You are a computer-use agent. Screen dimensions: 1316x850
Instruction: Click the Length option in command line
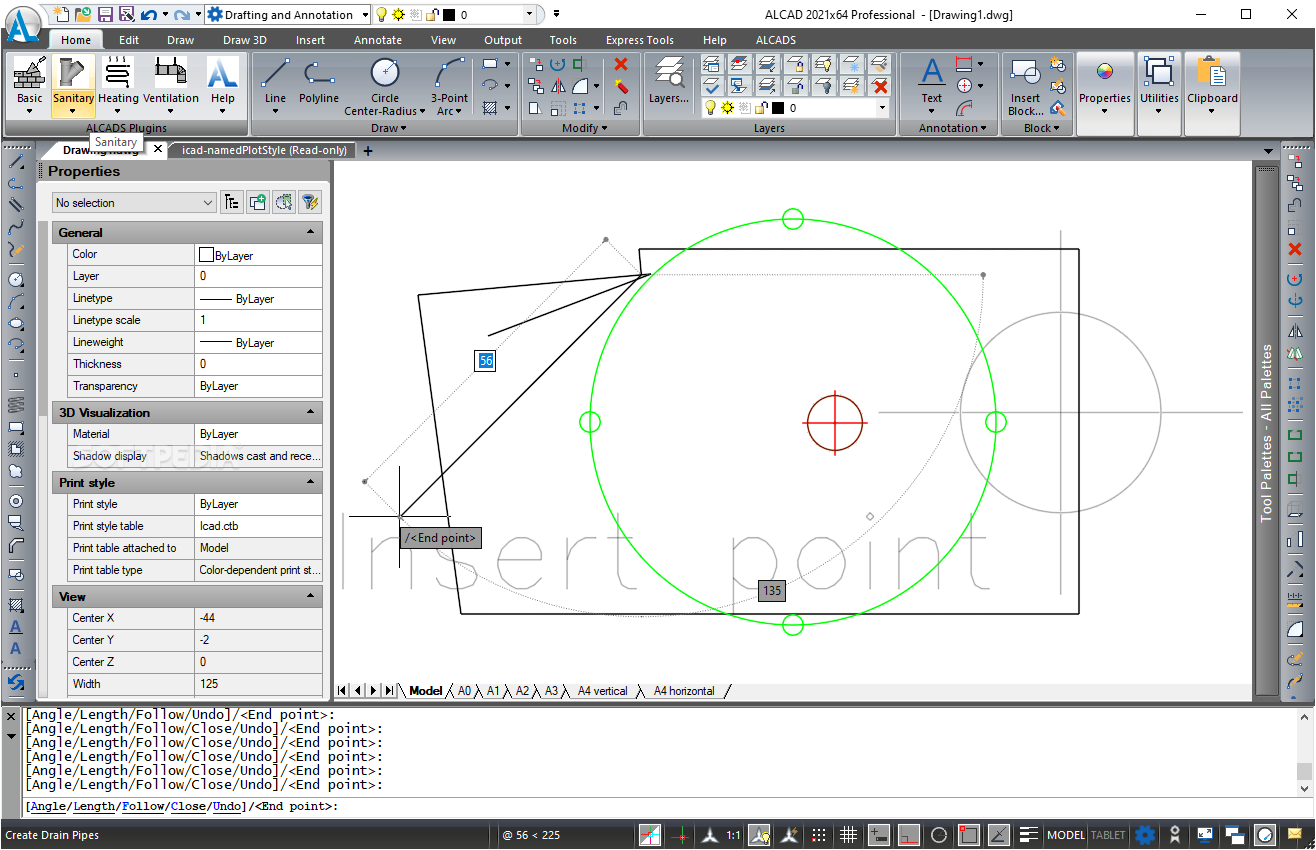(x=94, y=806)
